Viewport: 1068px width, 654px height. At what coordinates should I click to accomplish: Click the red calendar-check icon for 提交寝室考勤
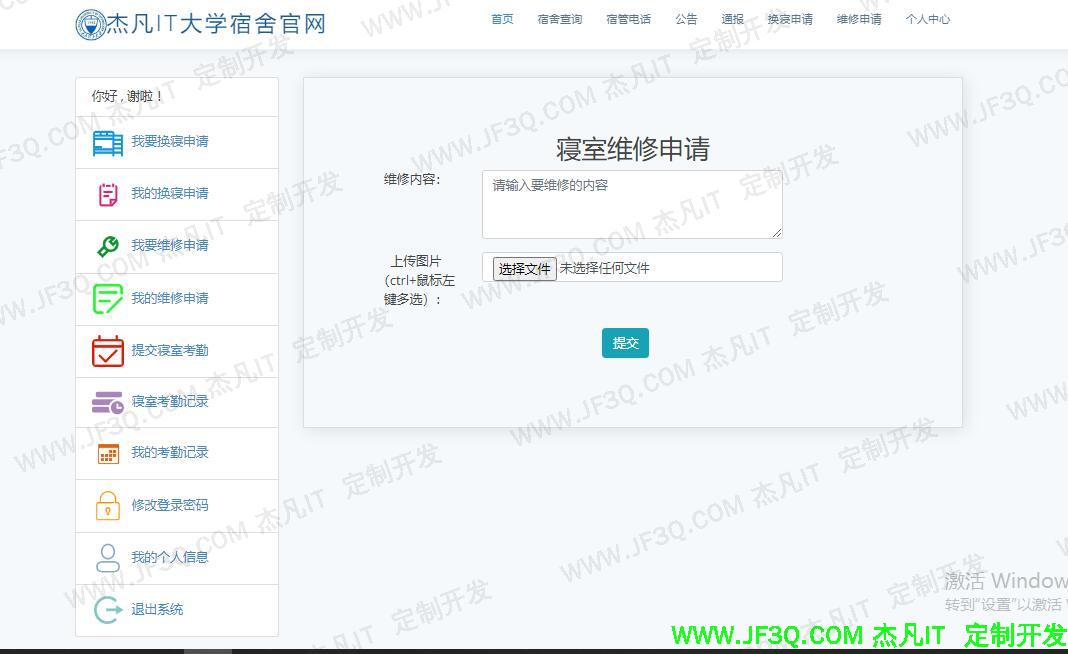(108, 351)
